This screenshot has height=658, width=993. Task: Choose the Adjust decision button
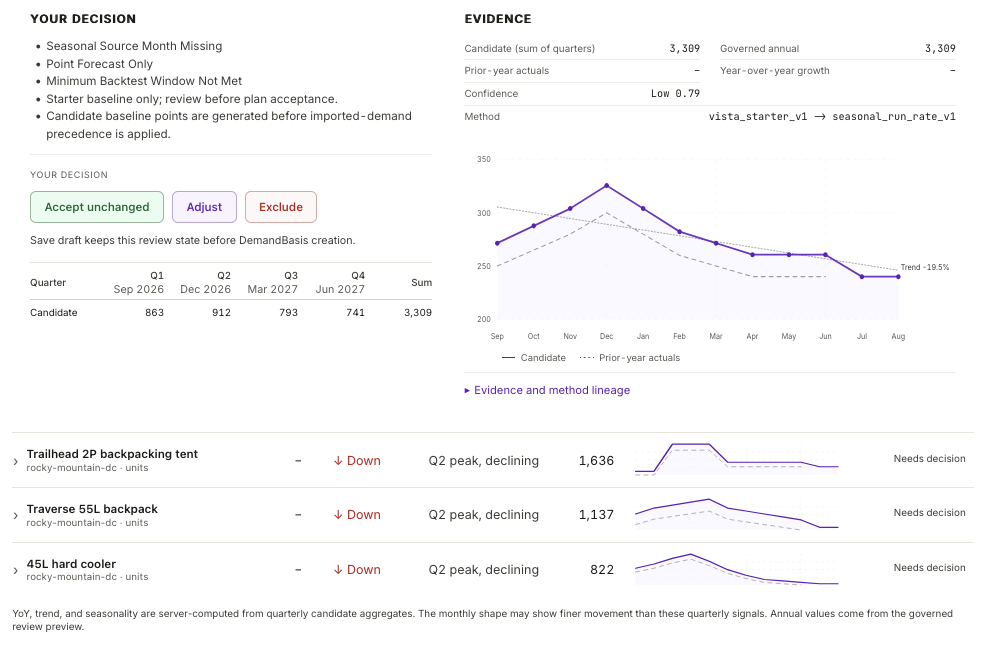pyautogui.click(x=204, y=207)
